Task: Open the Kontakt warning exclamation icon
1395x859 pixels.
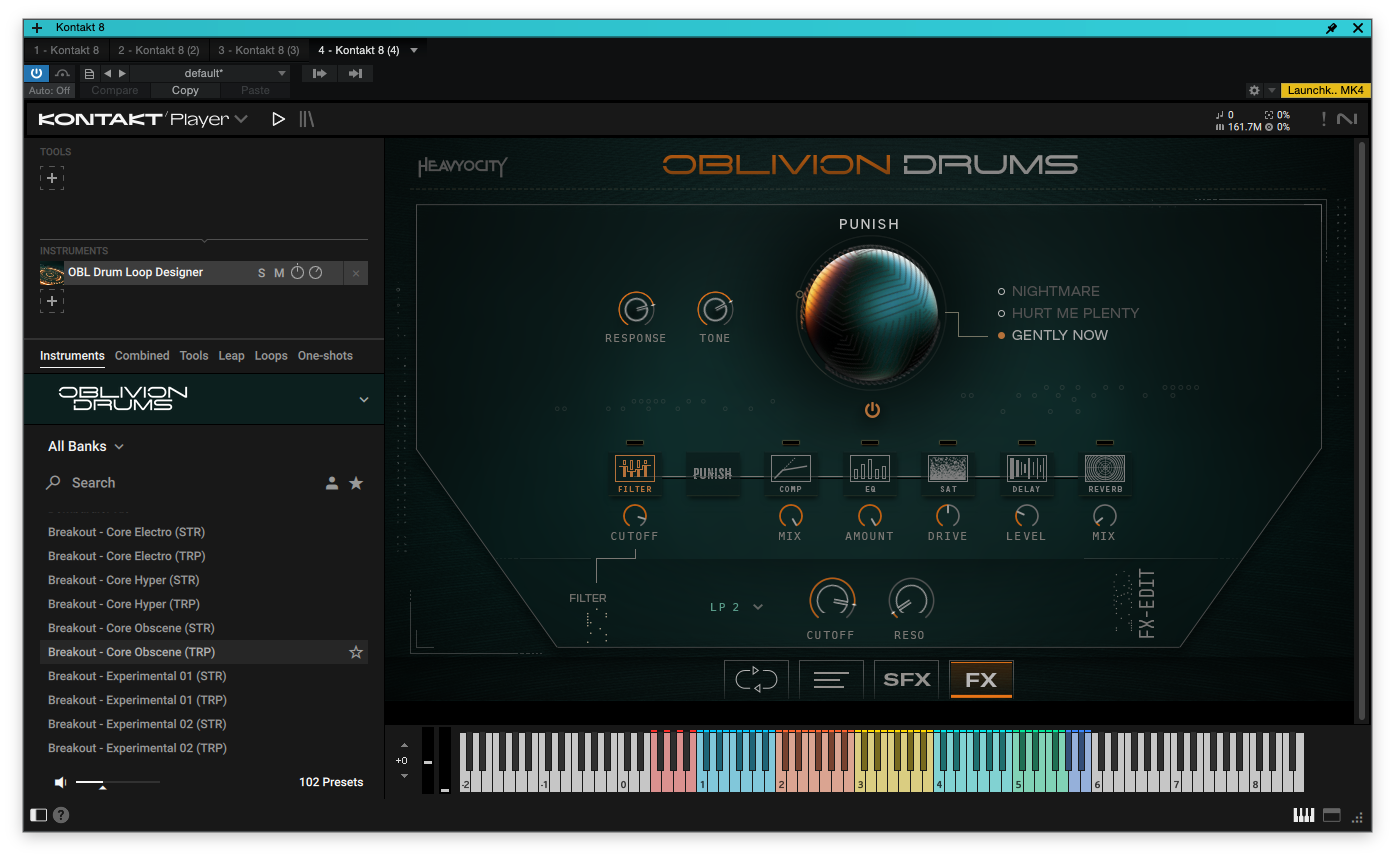Action: click(x=1324, y=119)
